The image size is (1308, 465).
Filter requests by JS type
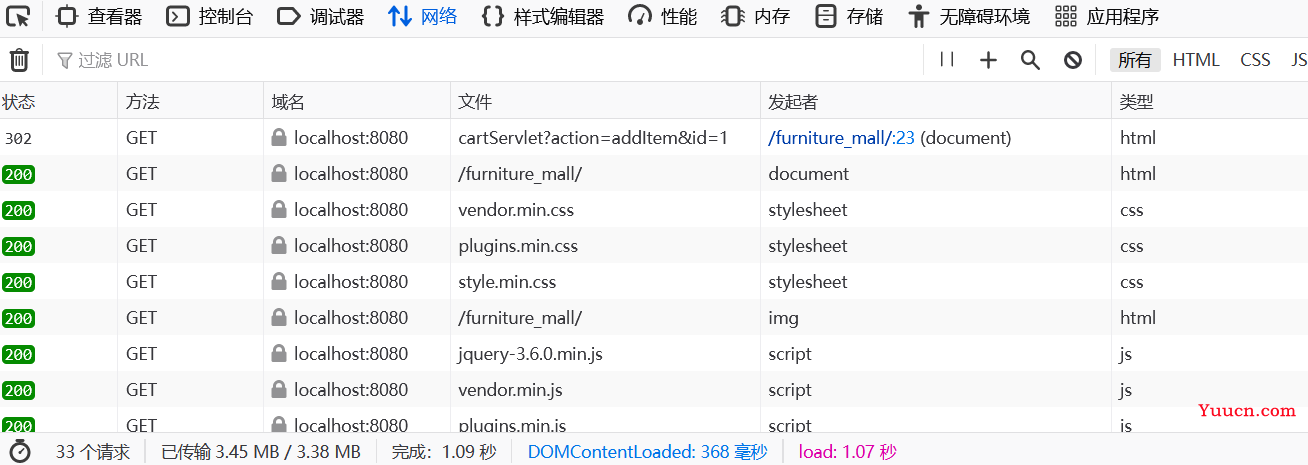pyautogui.click(x=1298, y=60)
